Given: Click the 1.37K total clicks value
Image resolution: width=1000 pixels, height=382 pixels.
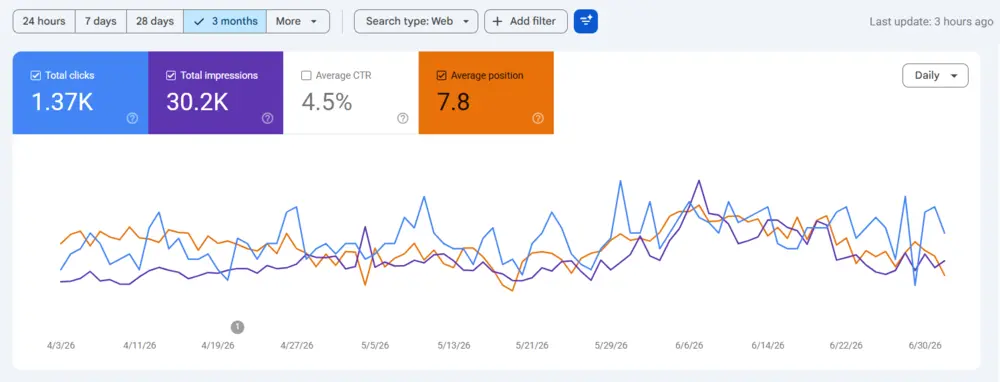Looking at the screenshot, I should click(x=62, y=101).
